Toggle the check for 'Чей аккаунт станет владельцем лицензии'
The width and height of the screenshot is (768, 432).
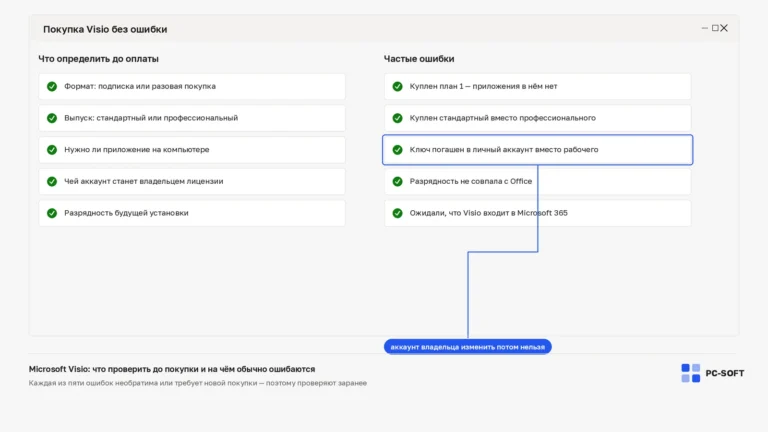[52, 181]
